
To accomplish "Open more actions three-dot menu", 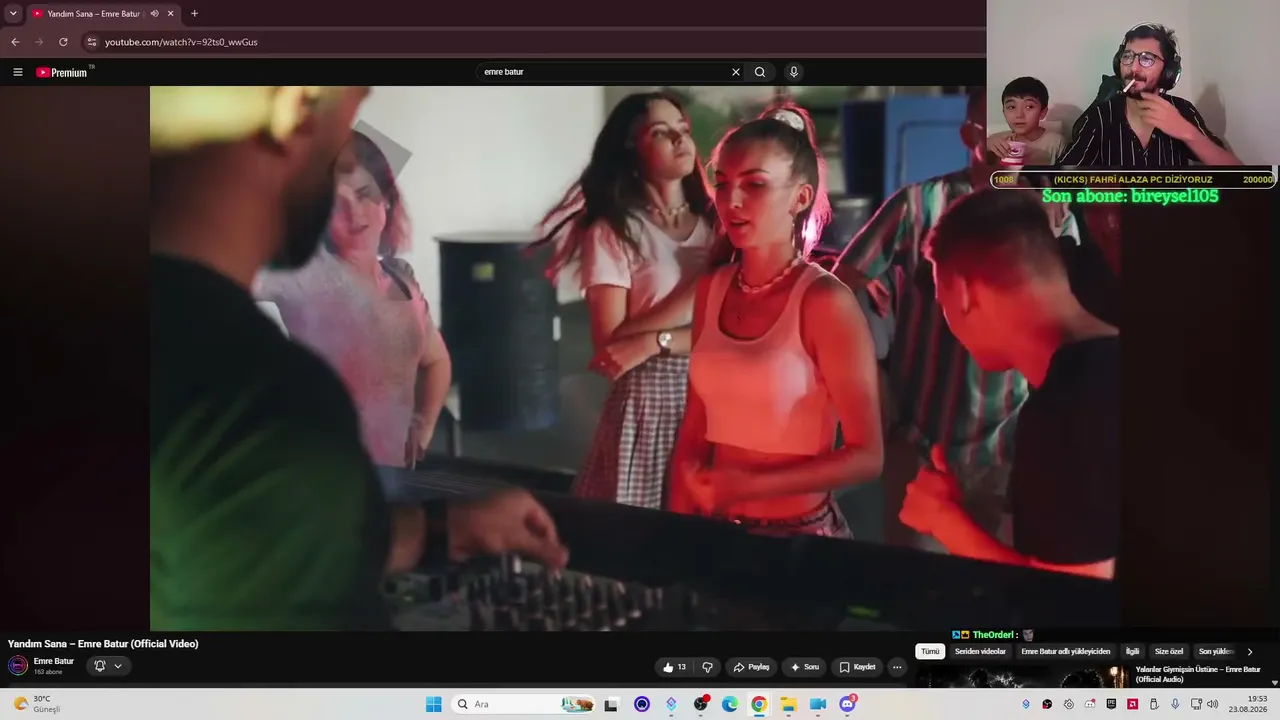I will [x=897, y=667].
